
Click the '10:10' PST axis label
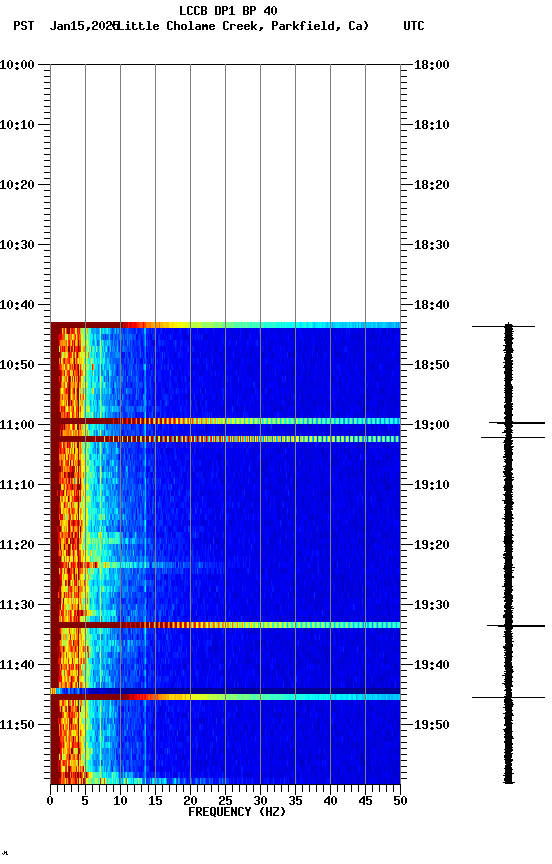(17, 125)
